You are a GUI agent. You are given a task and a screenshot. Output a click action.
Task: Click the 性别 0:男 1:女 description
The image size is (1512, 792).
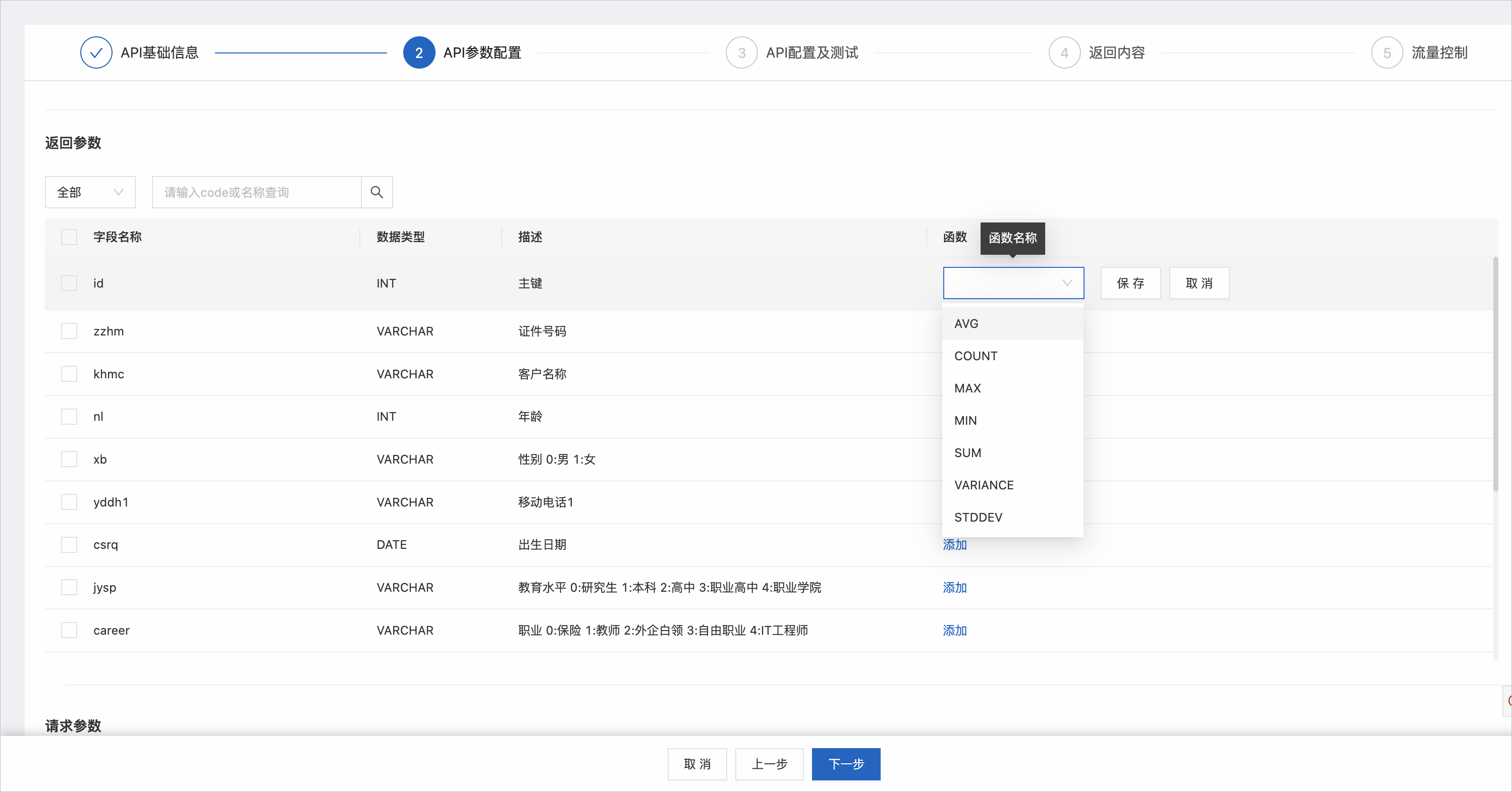tap(557, 459)
